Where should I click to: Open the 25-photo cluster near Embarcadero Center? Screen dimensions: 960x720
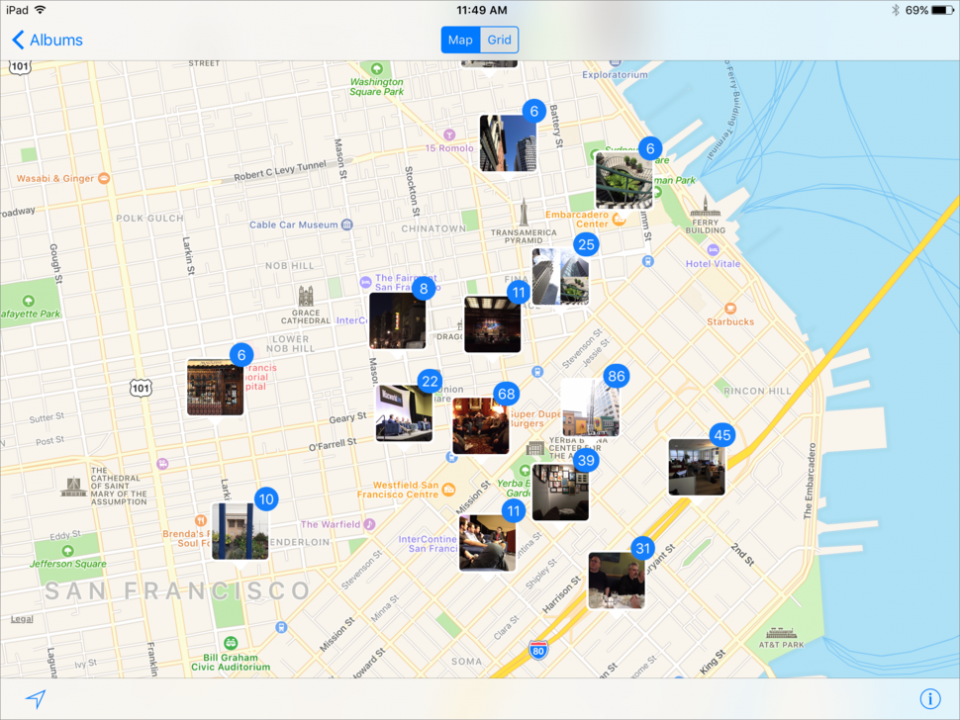coord(560,277)
